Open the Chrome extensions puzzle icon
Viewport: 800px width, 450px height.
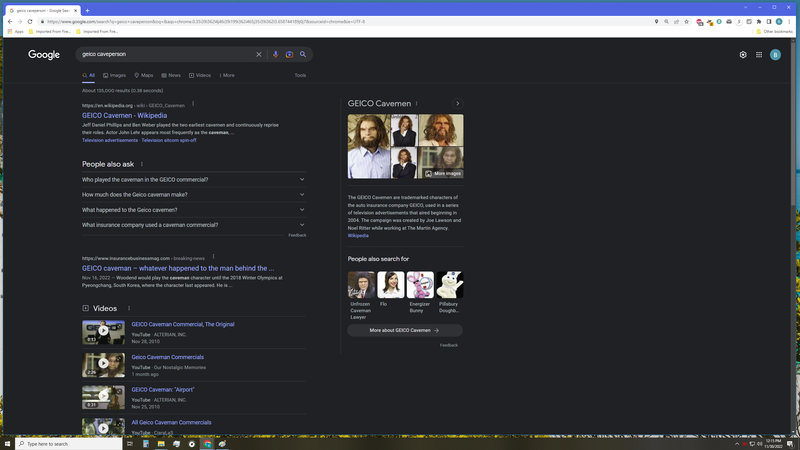759,21
